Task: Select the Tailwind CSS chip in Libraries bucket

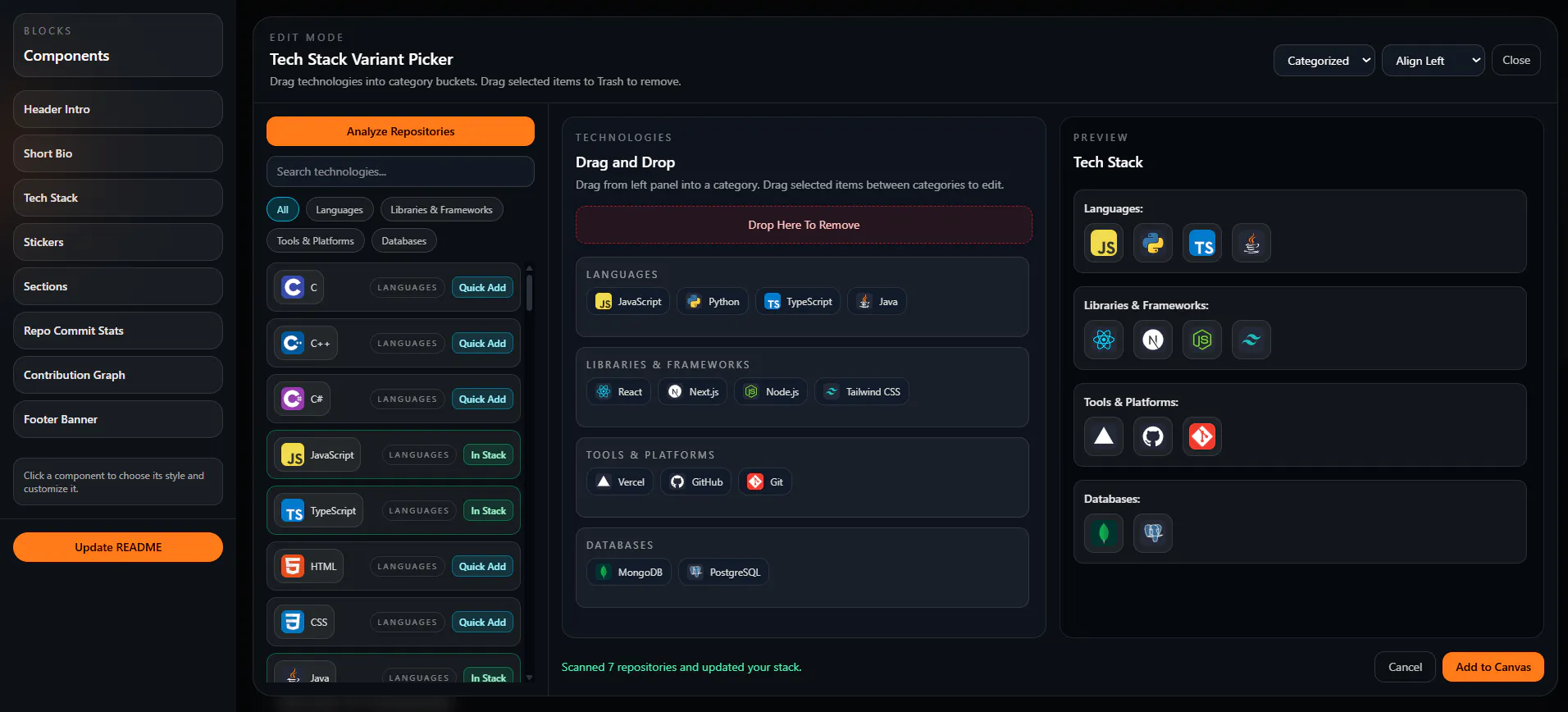Action: (x=862, y=392)
